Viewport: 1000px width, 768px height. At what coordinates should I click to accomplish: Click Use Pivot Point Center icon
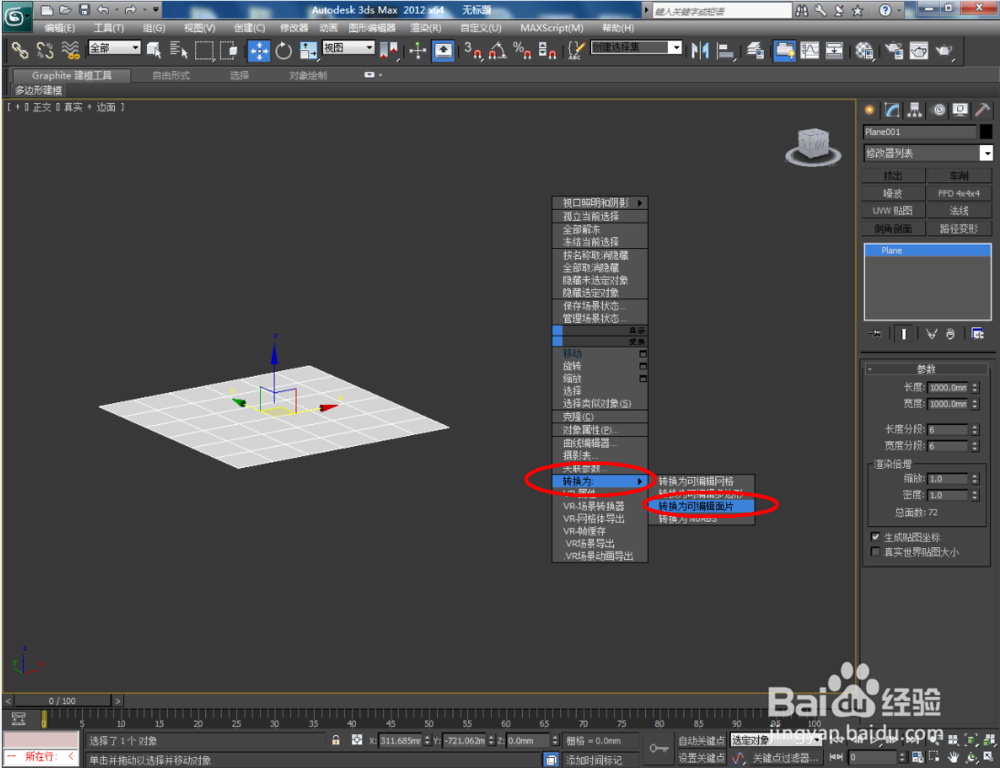click(x=388, y=51)
